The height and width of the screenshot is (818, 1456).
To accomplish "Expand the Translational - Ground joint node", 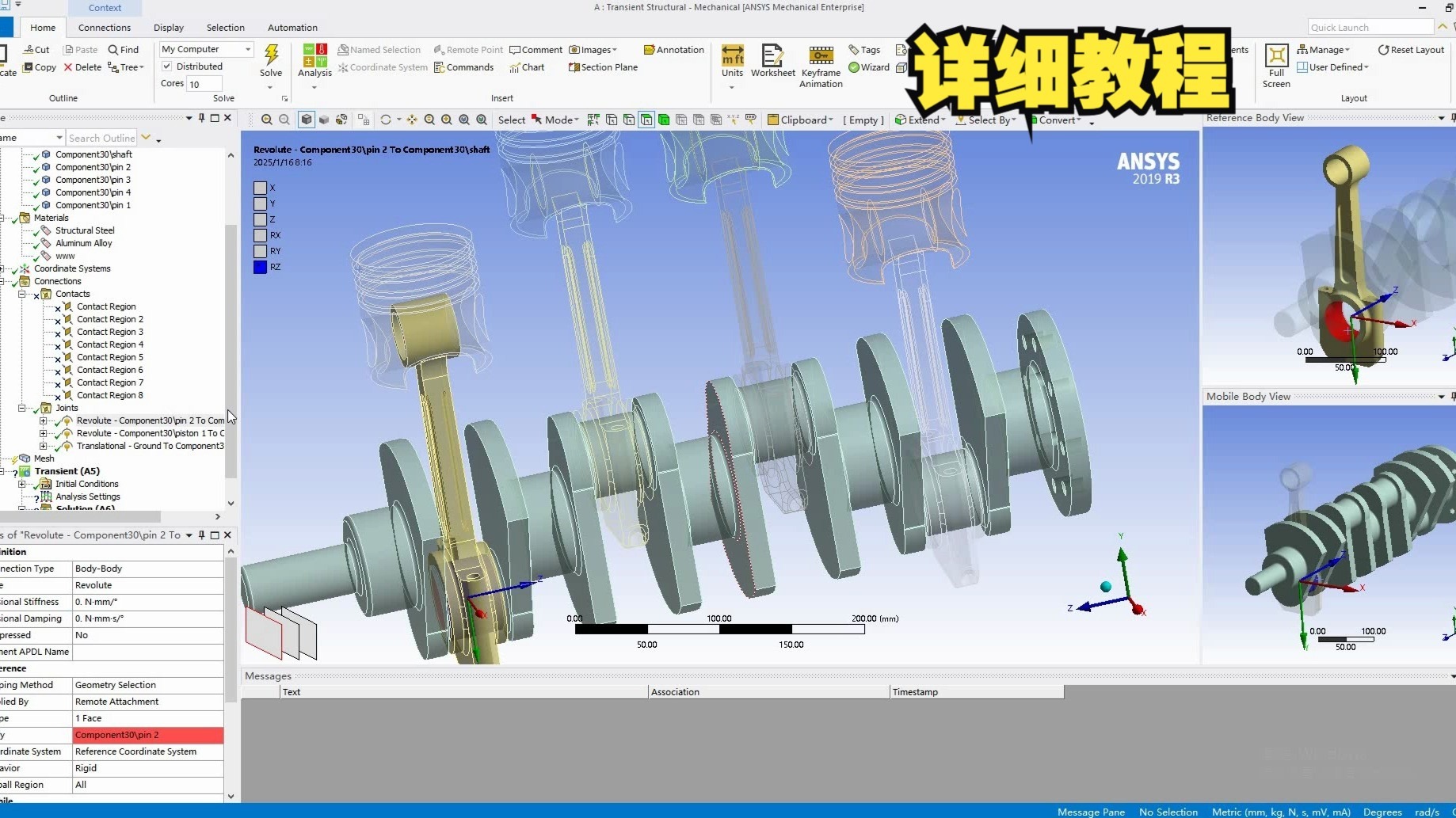I will [44, 446].
